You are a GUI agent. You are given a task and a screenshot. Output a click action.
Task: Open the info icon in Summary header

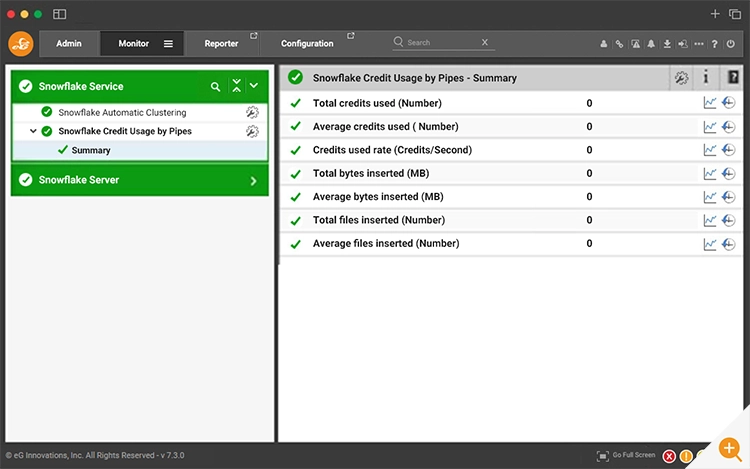point(706,77)
